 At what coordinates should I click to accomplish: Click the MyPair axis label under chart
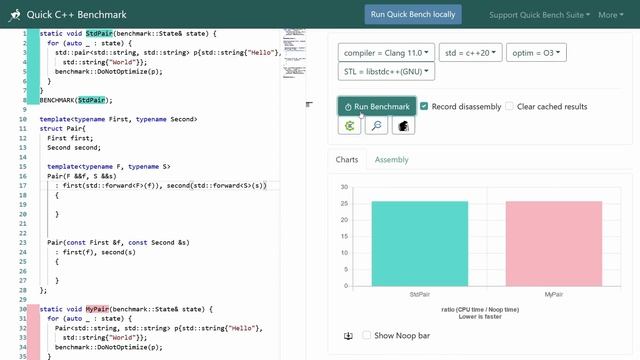pos(553,294)
